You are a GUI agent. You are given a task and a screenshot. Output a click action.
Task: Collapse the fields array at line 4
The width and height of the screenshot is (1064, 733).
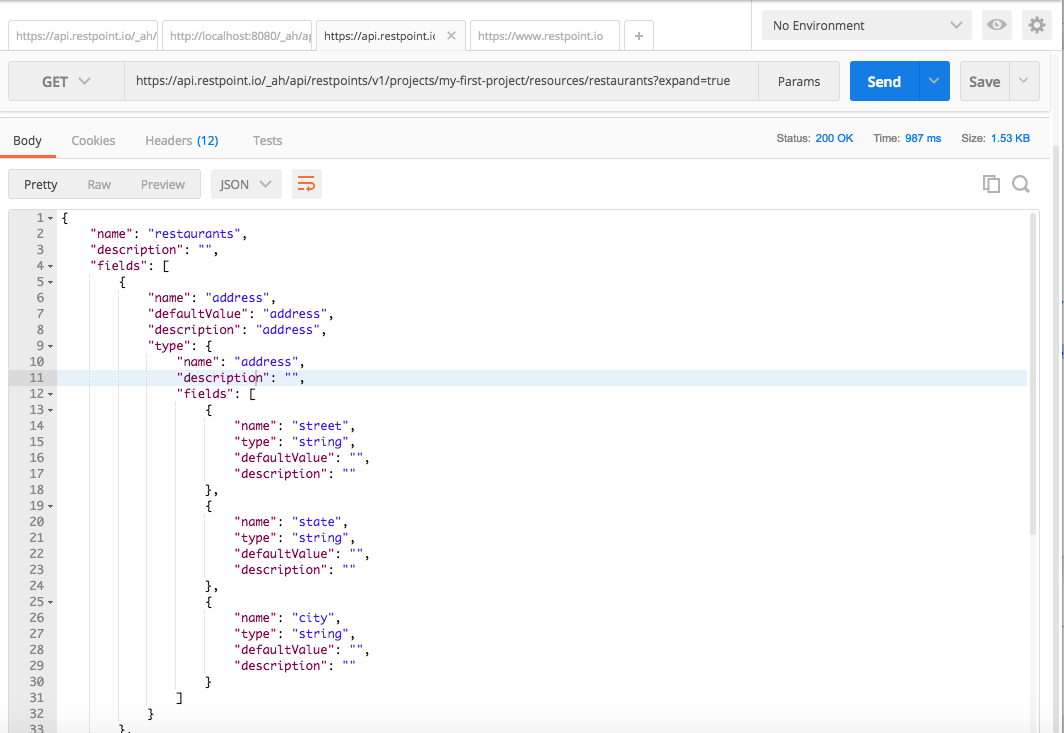50,267
